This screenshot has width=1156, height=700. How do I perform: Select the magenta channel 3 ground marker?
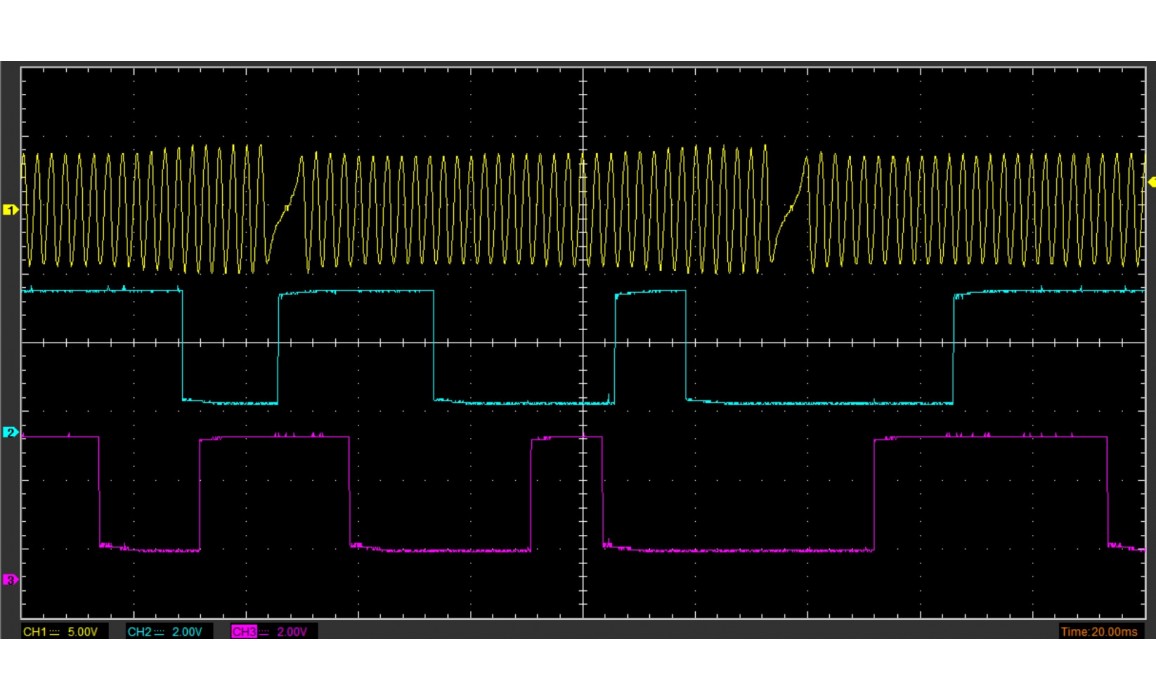pyautogui.click(x=11, y=580)
